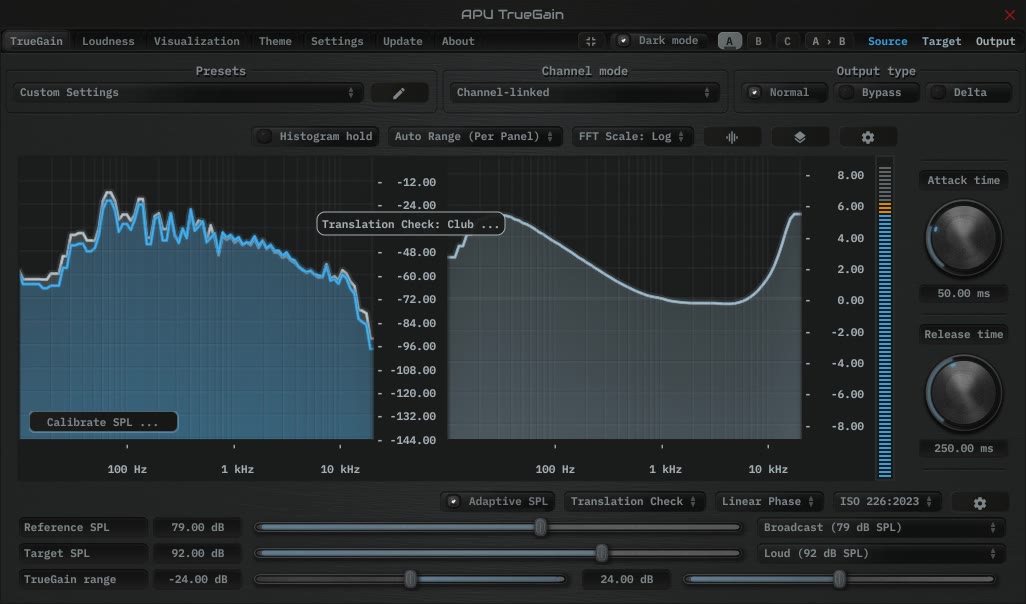
Task: Open the Auto Range (Per Panel) dropdown
Action: click(x=474, y=136)
